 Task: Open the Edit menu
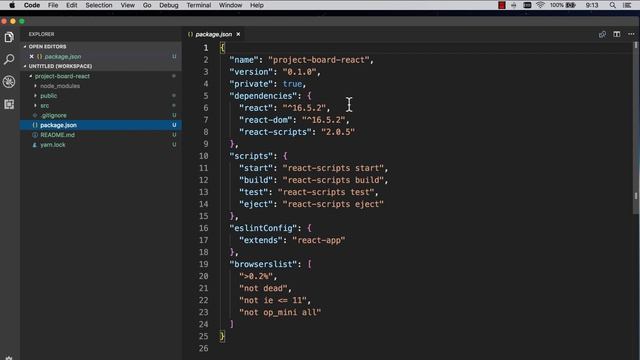72,5
